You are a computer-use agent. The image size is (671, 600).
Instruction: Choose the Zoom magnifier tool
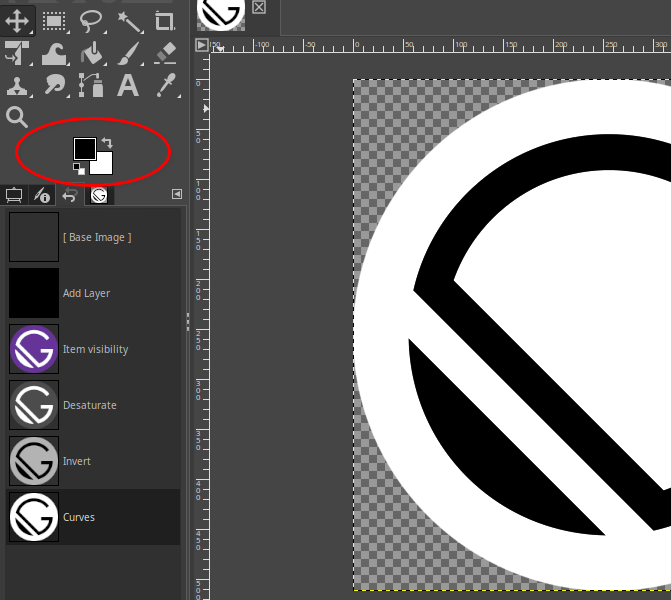(x=18, y=118)
